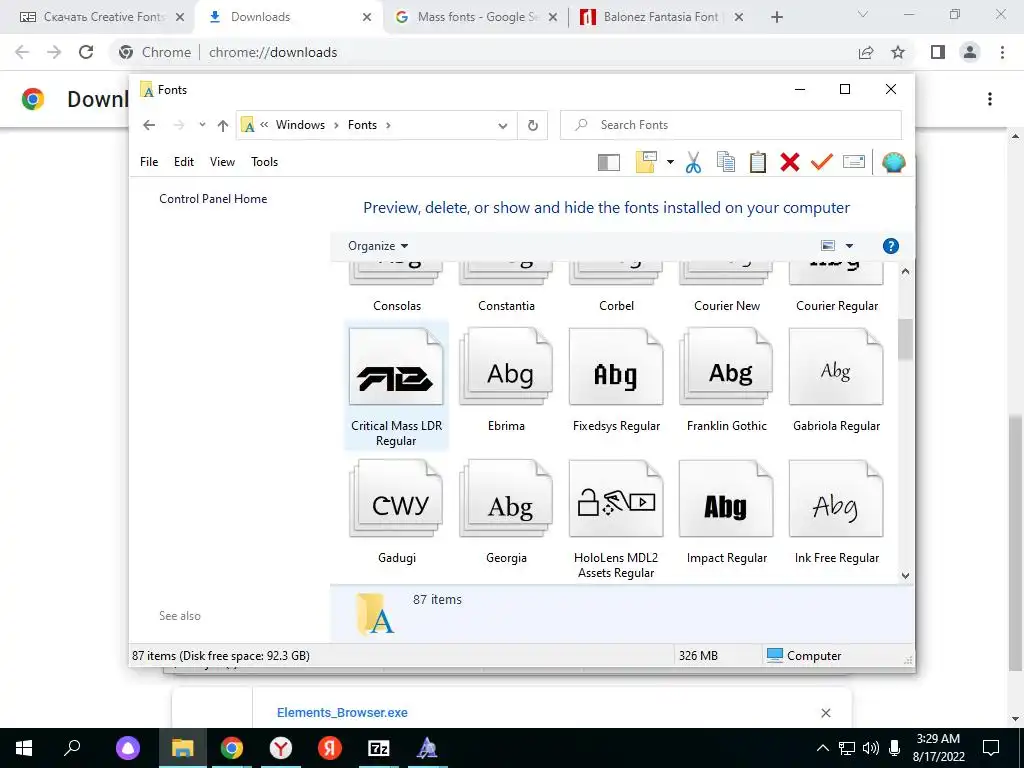Open the File menu
The height and width of the screenshot is (768, 1024).
pos(149,161)
